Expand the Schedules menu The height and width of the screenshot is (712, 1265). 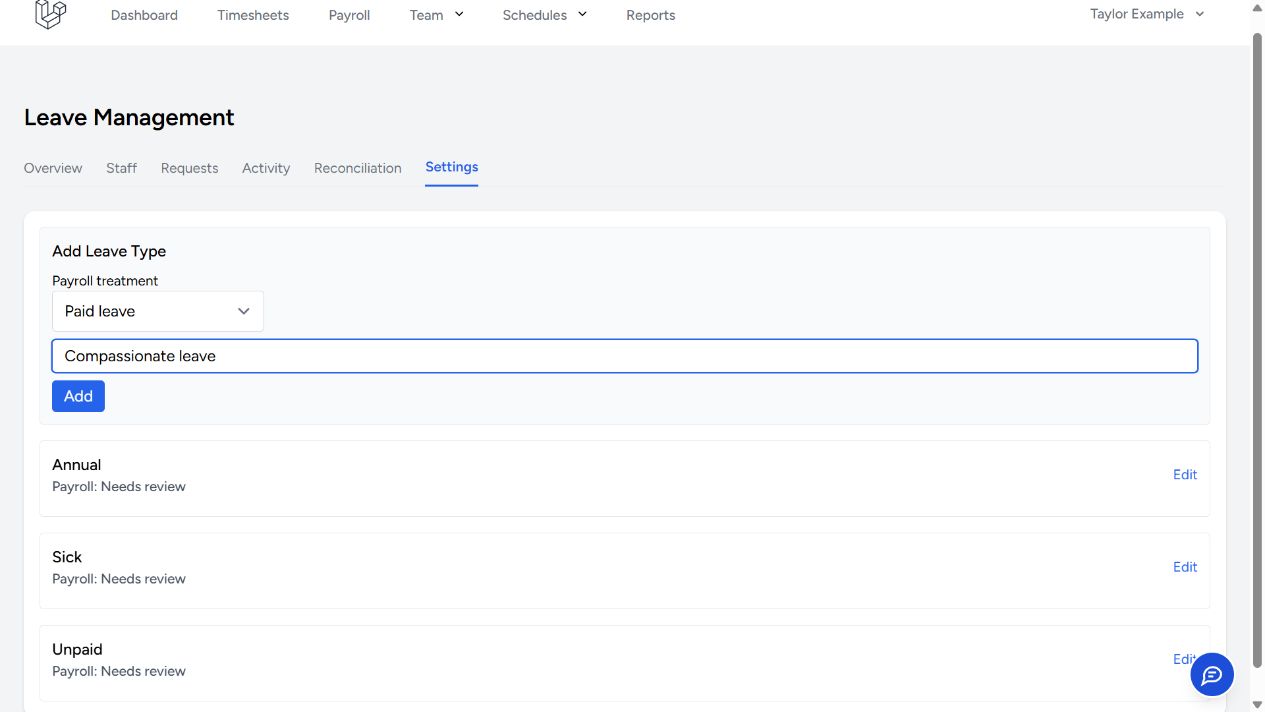545,15
